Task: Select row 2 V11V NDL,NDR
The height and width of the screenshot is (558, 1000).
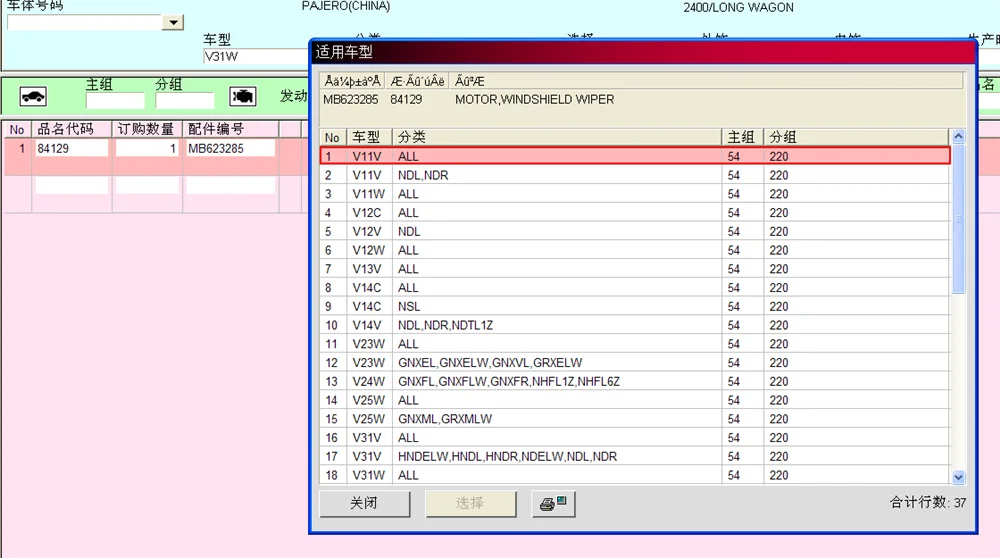Action: (x=635, y=175)
